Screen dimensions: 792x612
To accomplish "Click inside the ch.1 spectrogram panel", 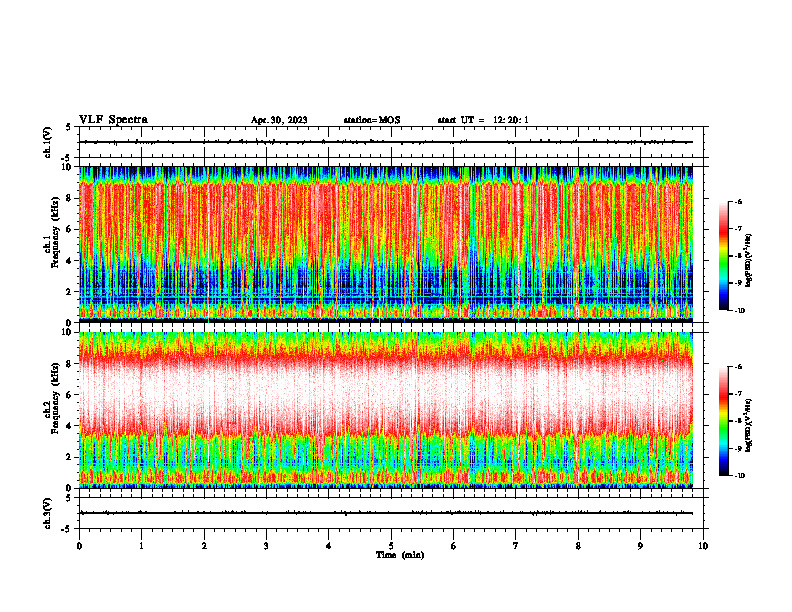I will (386, 244).
